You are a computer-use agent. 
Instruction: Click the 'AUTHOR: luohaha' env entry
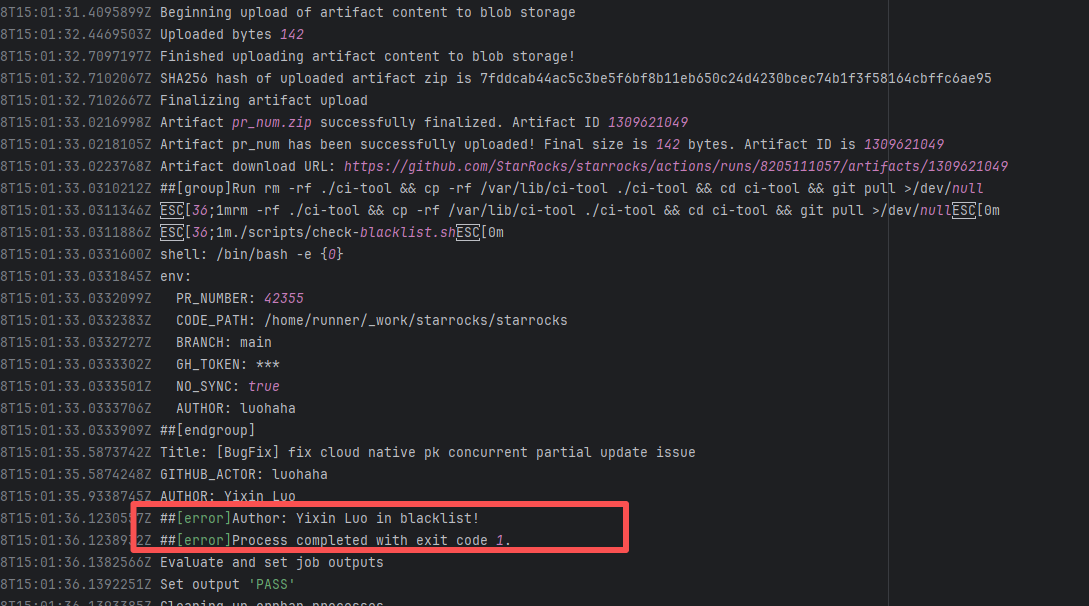235,408
